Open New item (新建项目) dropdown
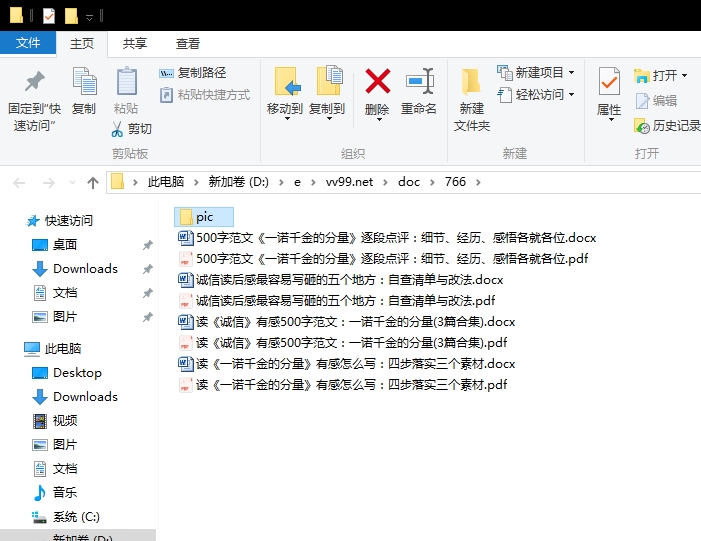 coord(536,72)
